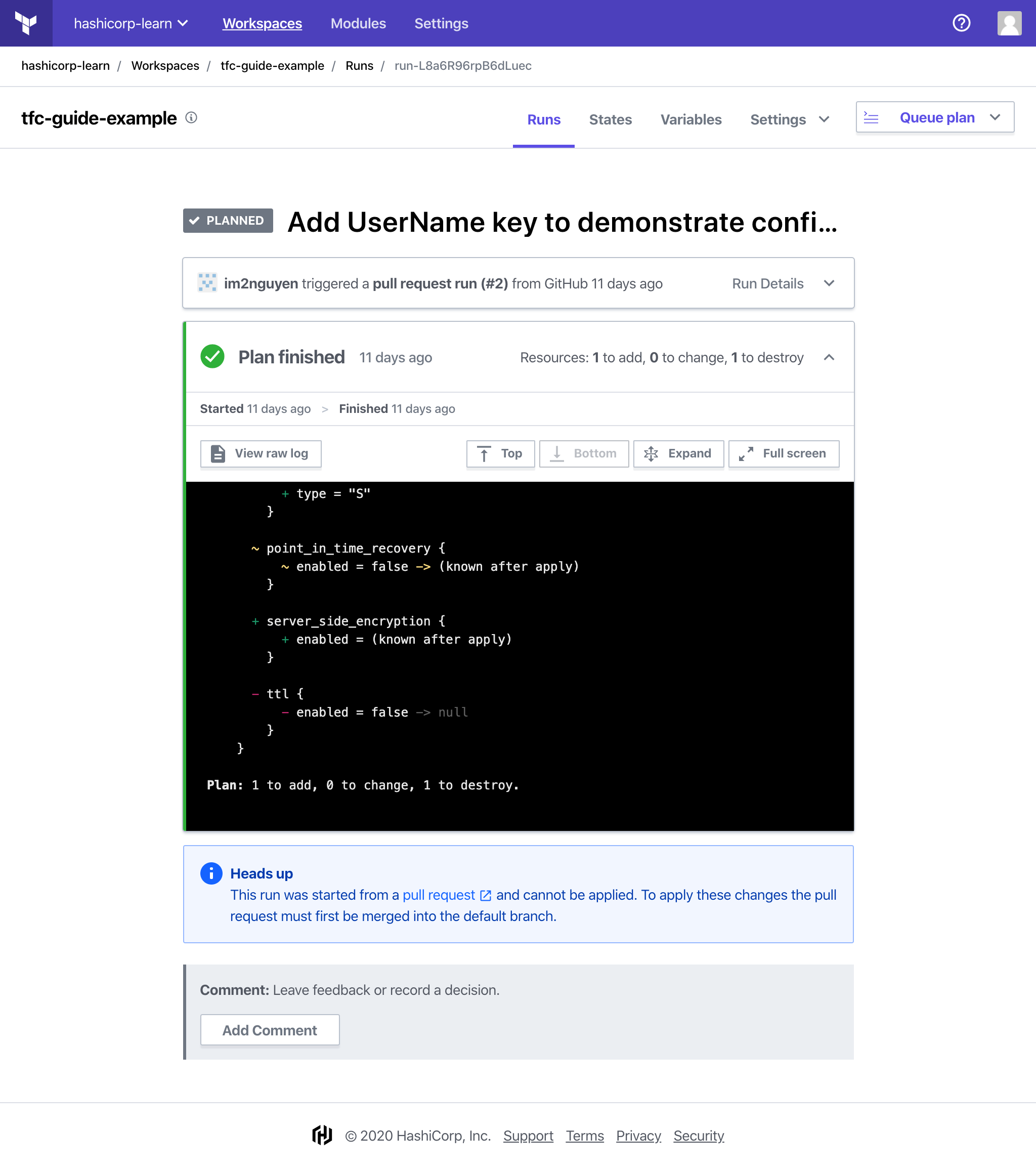1036x1172 pixels.
Task: Open the Queue plan dropdown
Action: (995, 117)
